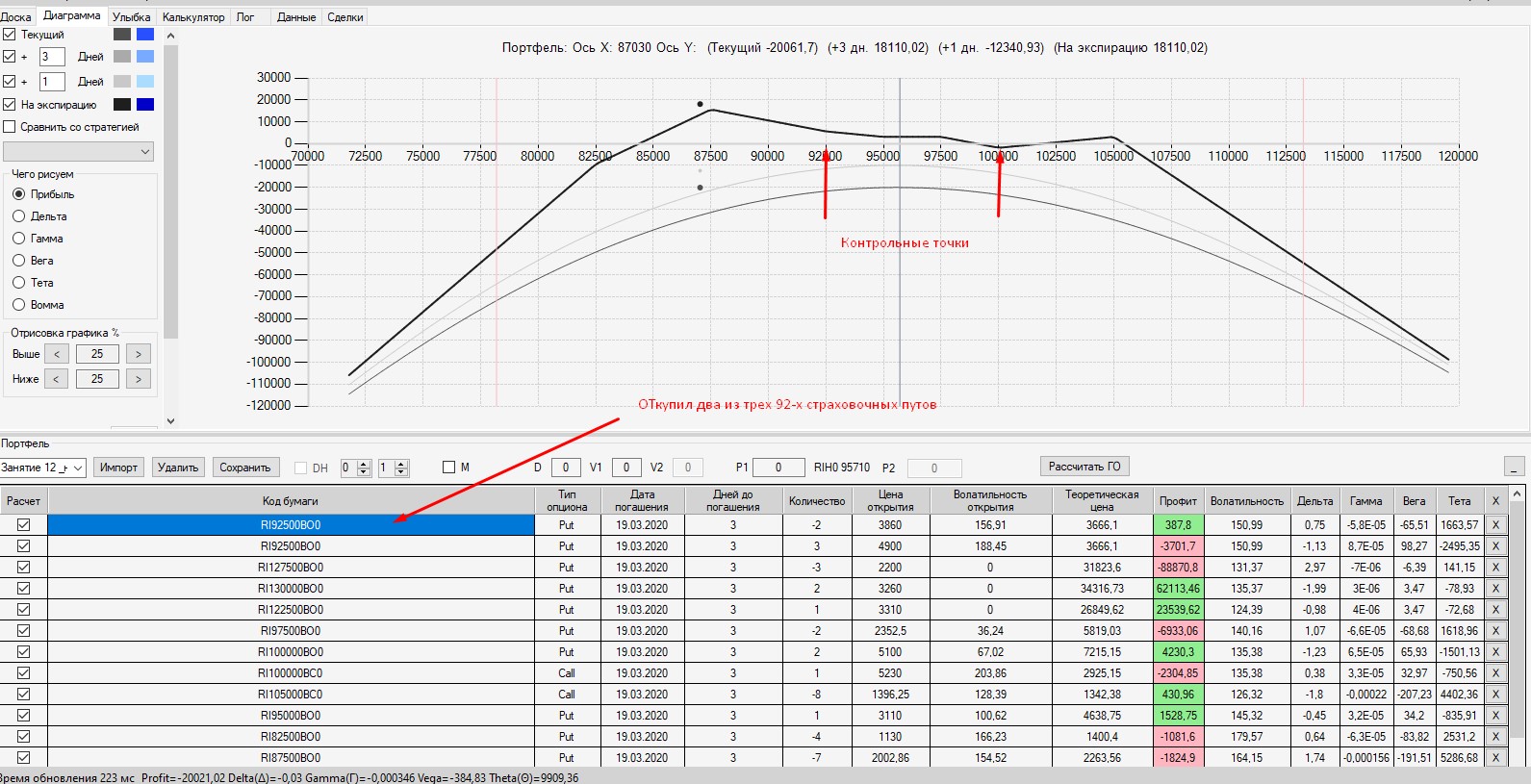Viewport: 1531px width, 784px height.
Task: Select the Гамма radio button
Action: tap(18, 239)
